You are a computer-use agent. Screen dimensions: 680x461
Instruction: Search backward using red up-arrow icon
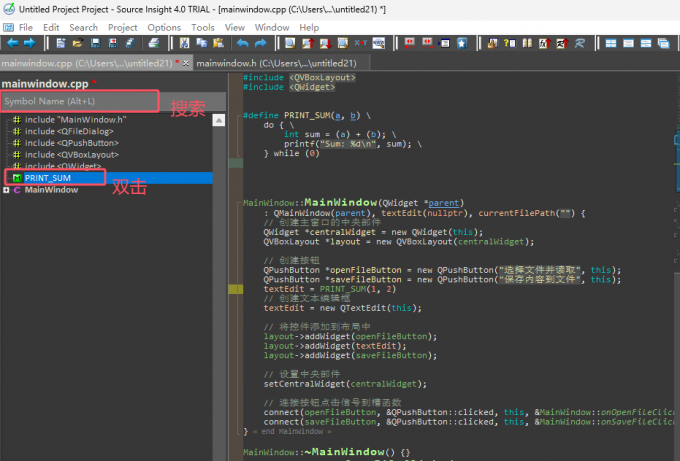[x=308, y=43]
